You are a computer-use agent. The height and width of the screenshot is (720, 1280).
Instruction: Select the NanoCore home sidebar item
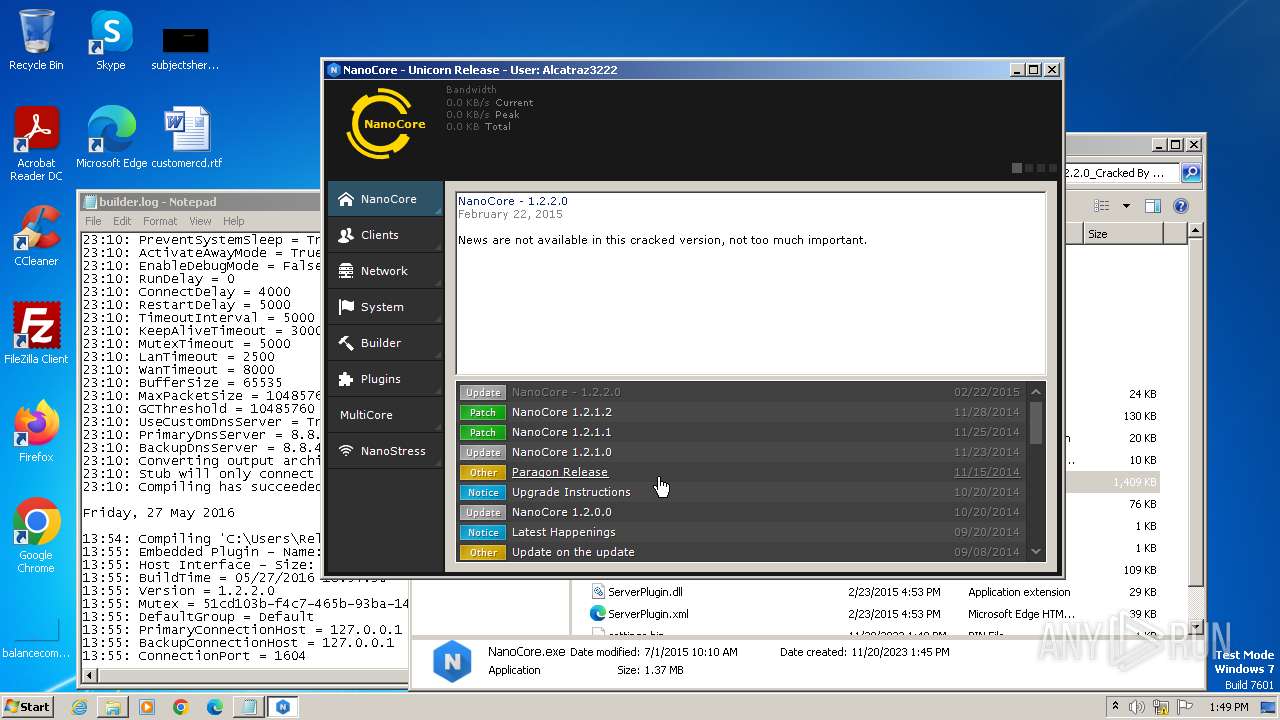385,199
